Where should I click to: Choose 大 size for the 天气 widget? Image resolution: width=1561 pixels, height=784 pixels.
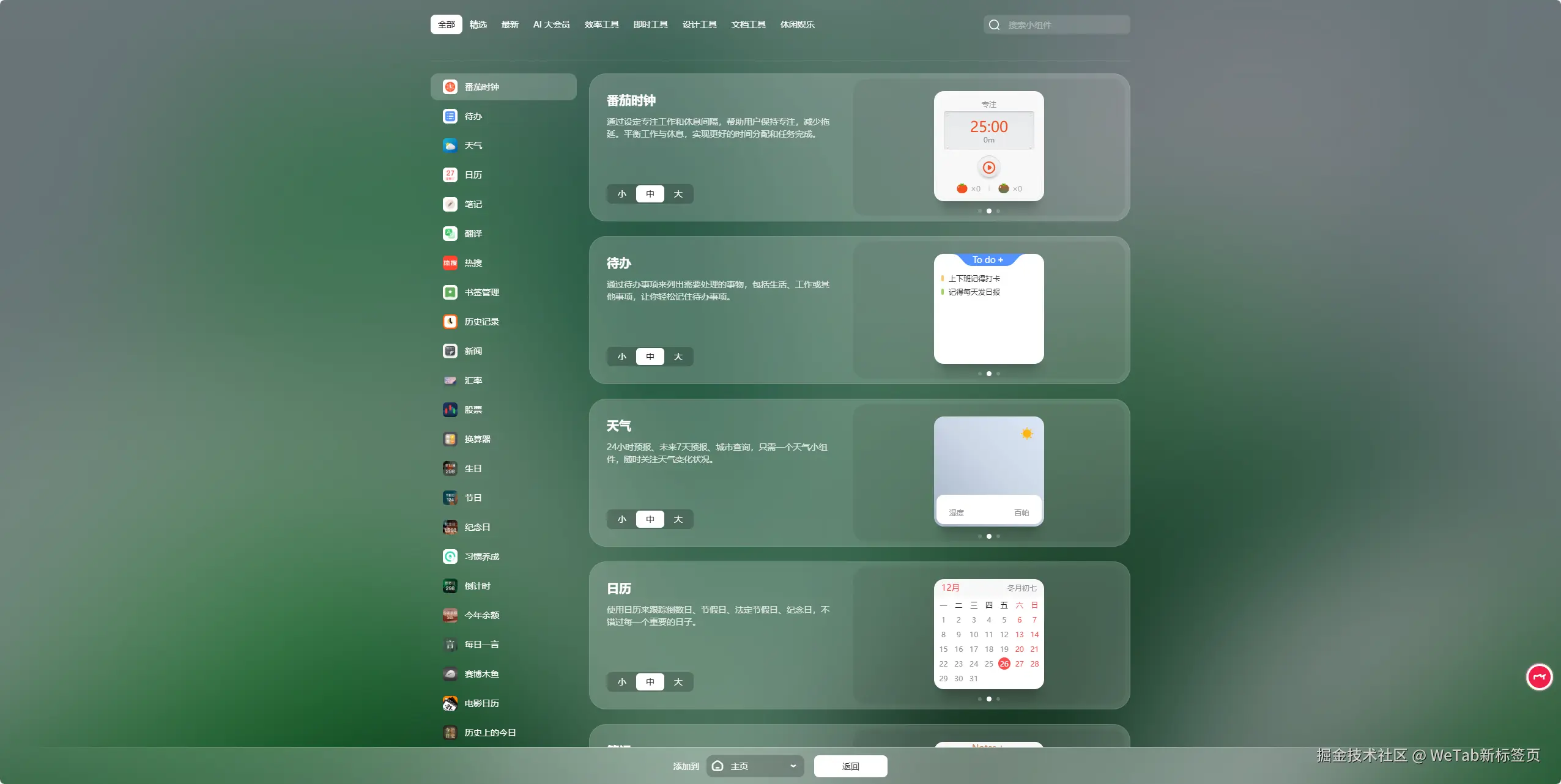click(678, 519)
